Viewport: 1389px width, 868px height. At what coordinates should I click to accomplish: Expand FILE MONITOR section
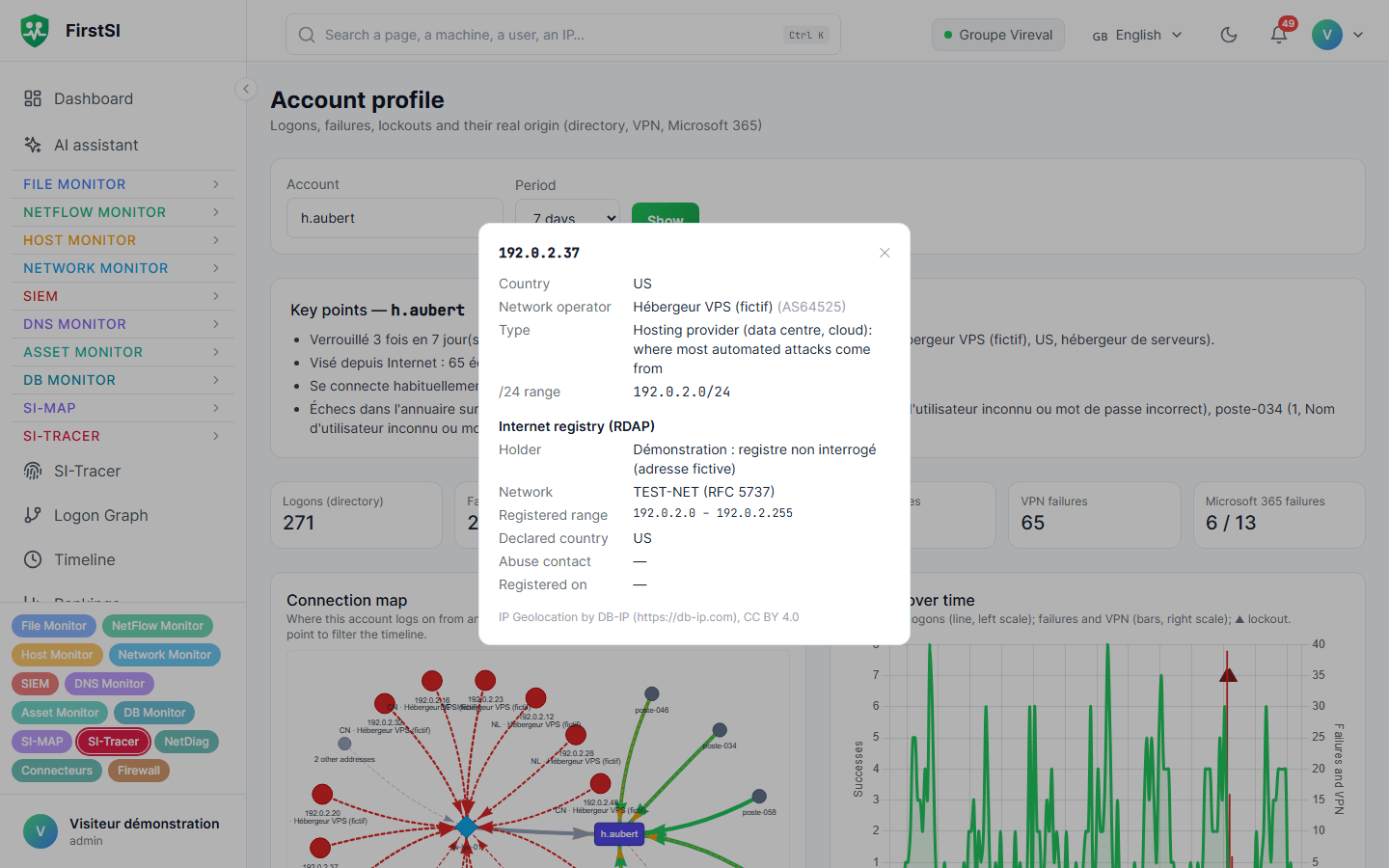[123, 184]
